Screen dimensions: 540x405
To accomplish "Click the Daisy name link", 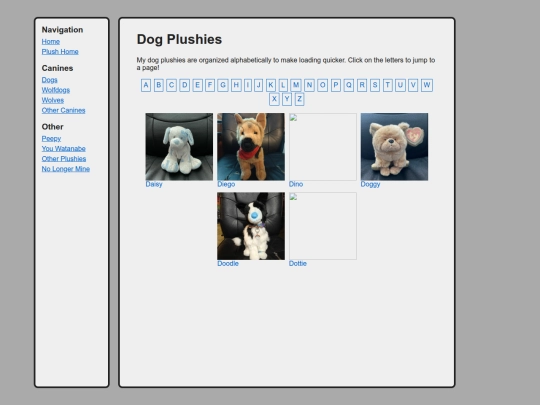I will pos(154,184).
